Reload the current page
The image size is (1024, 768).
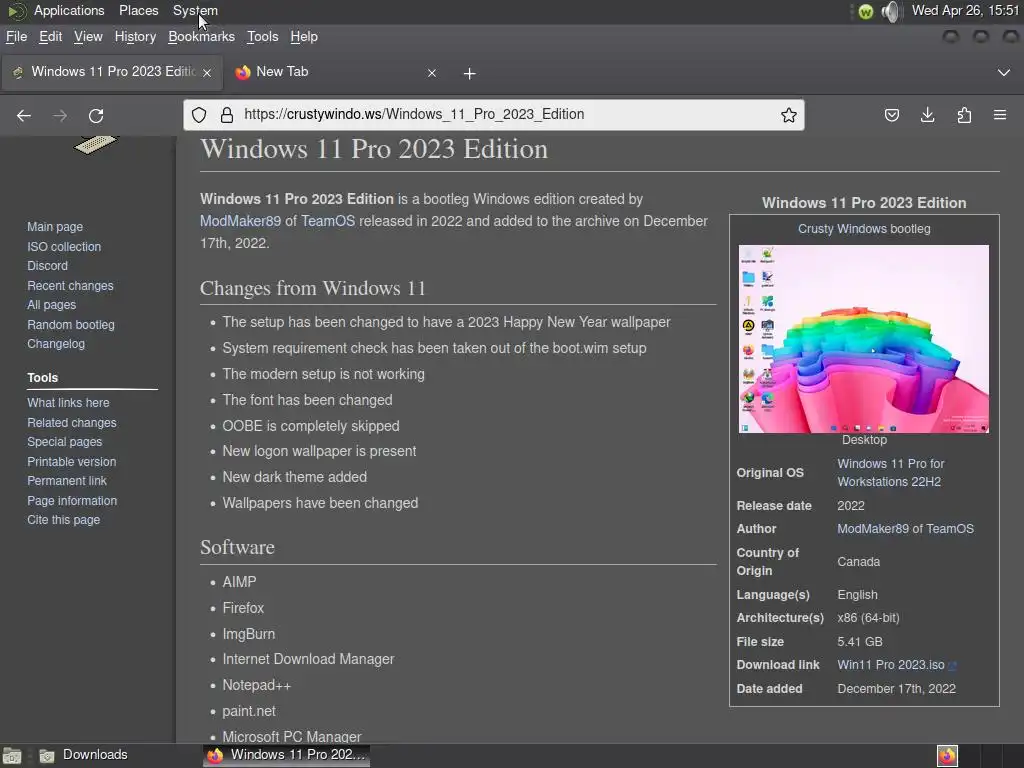[96, 116]
